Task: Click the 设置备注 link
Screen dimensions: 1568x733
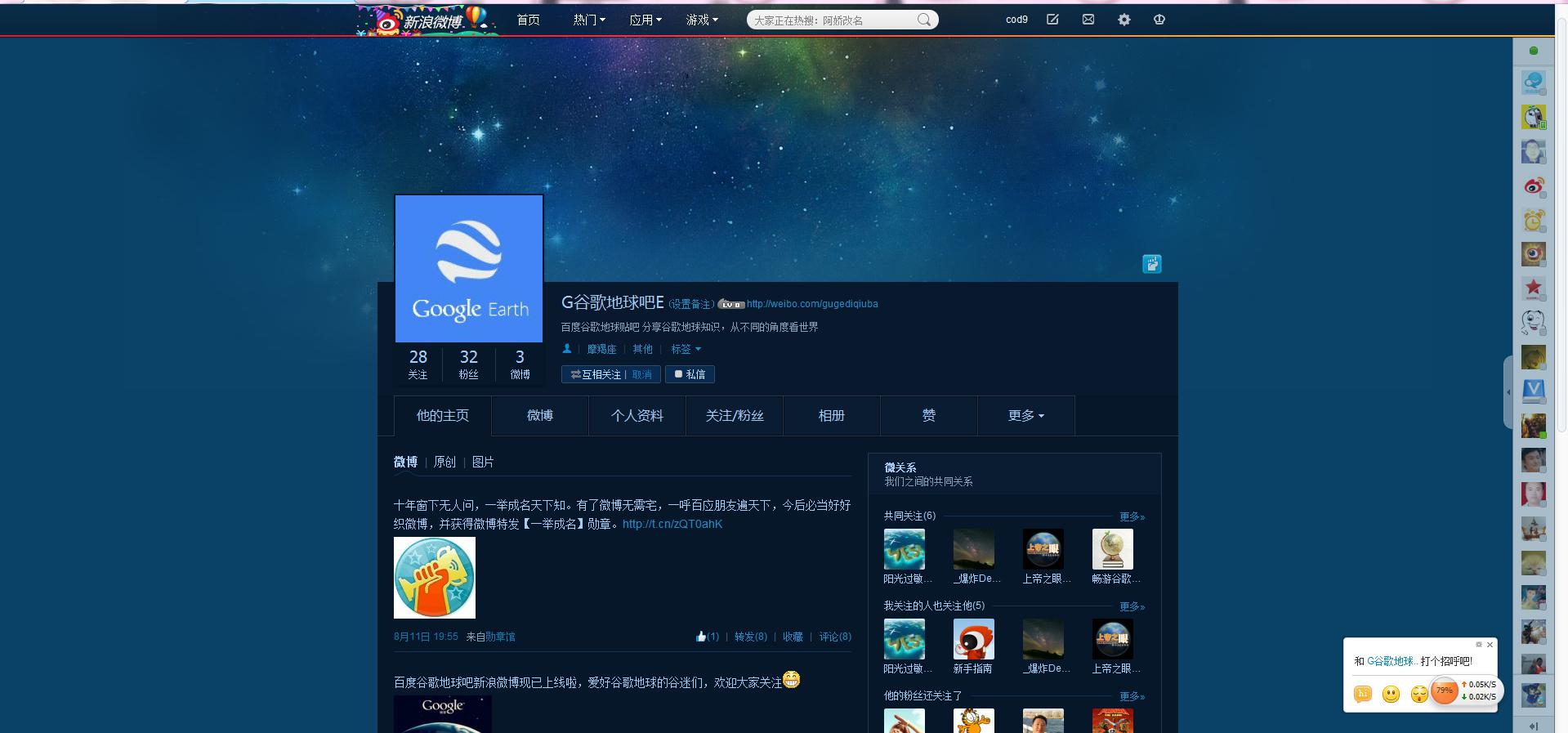Action: pyautogui.click(x=691, y=304)
